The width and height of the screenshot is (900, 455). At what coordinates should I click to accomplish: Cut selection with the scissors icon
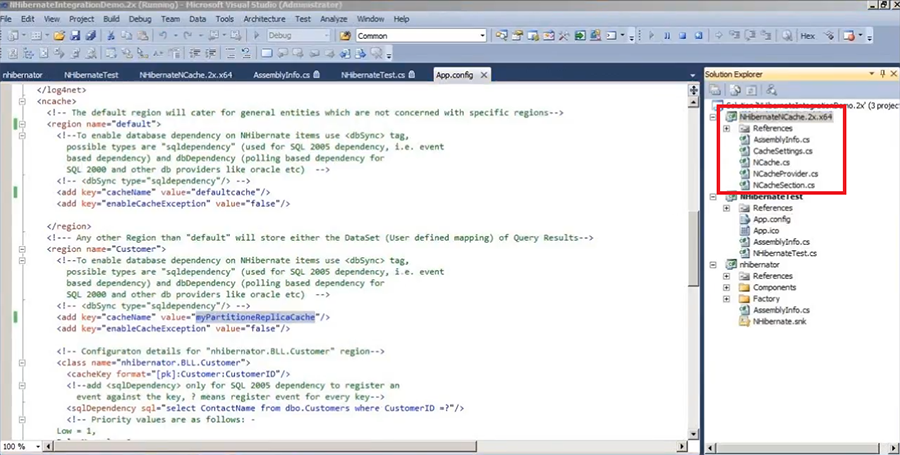(111, 36)
